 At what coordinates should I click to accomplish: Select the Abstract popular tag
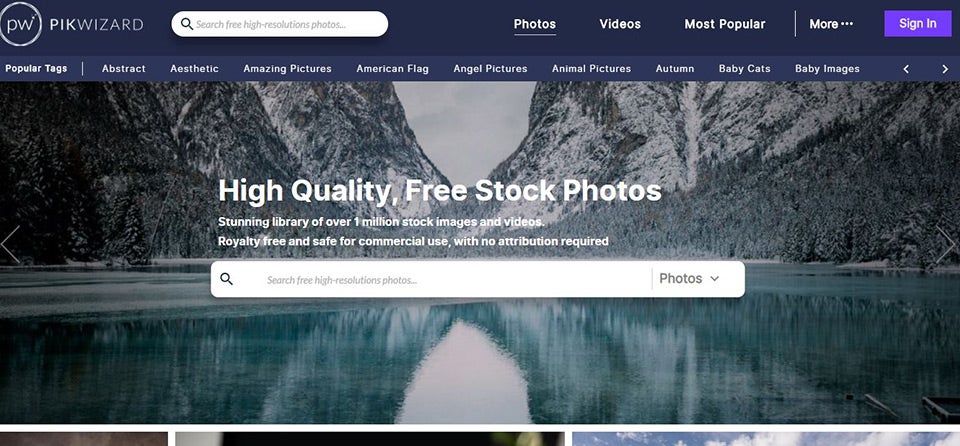[124, 69]
